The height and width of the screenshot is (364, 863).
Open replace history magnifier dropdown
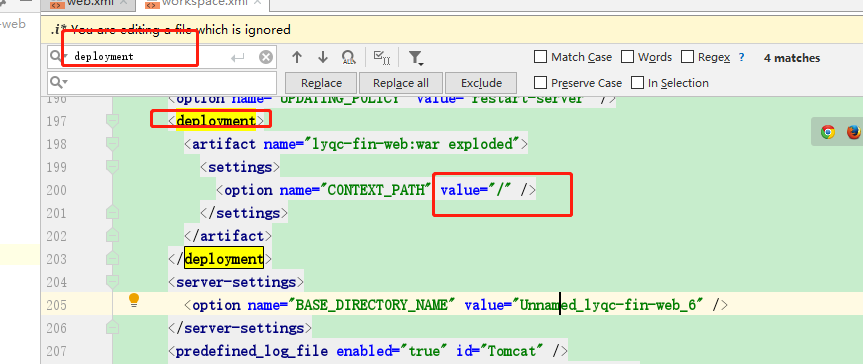click(58, 83)
